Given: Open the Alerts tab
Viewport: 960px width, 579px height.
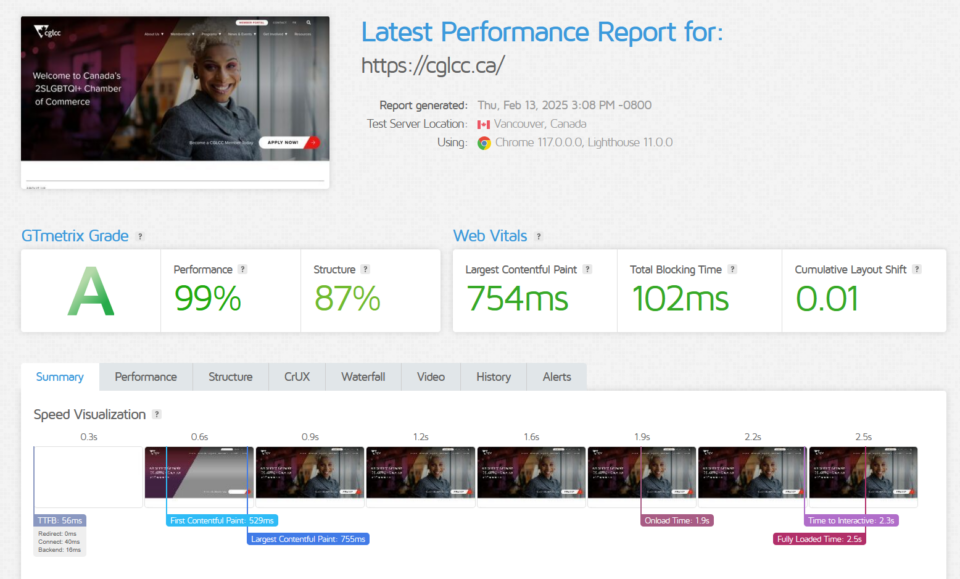Looking at the screenshot, I should click(557, 377).
